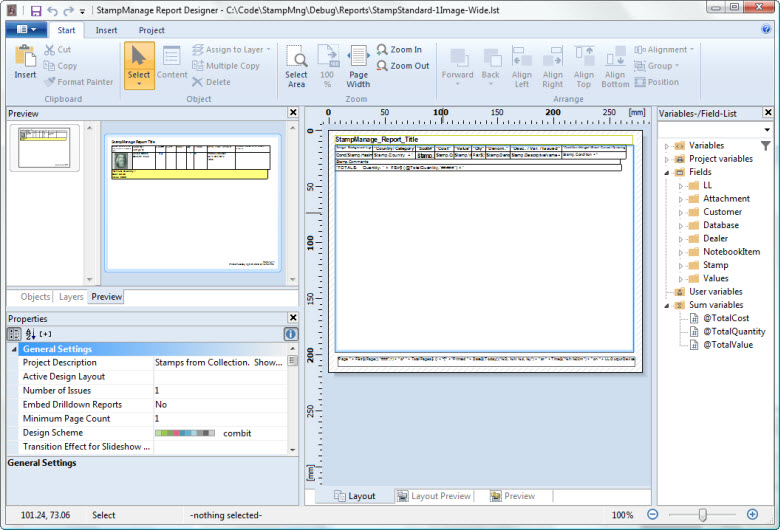This screenshot has width=780, height=530.
Task: Click the Zoom In magnifier
Action: (x=382, y=50)
